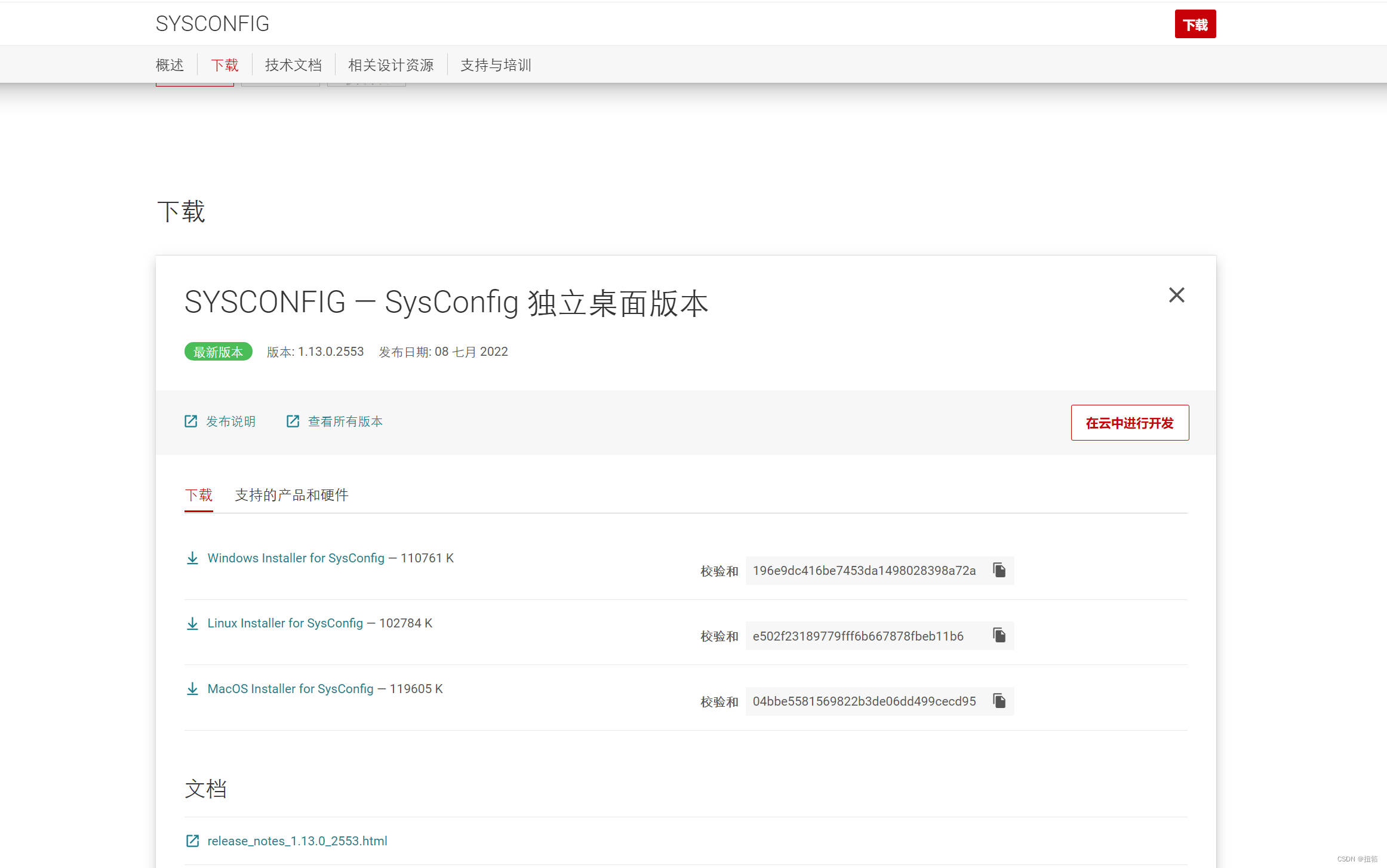This screenshot has width=1387, height=868.
Task: Open the Windows Installer for SysConfig link
Action: pyautogui.click(x=296, y=558)
